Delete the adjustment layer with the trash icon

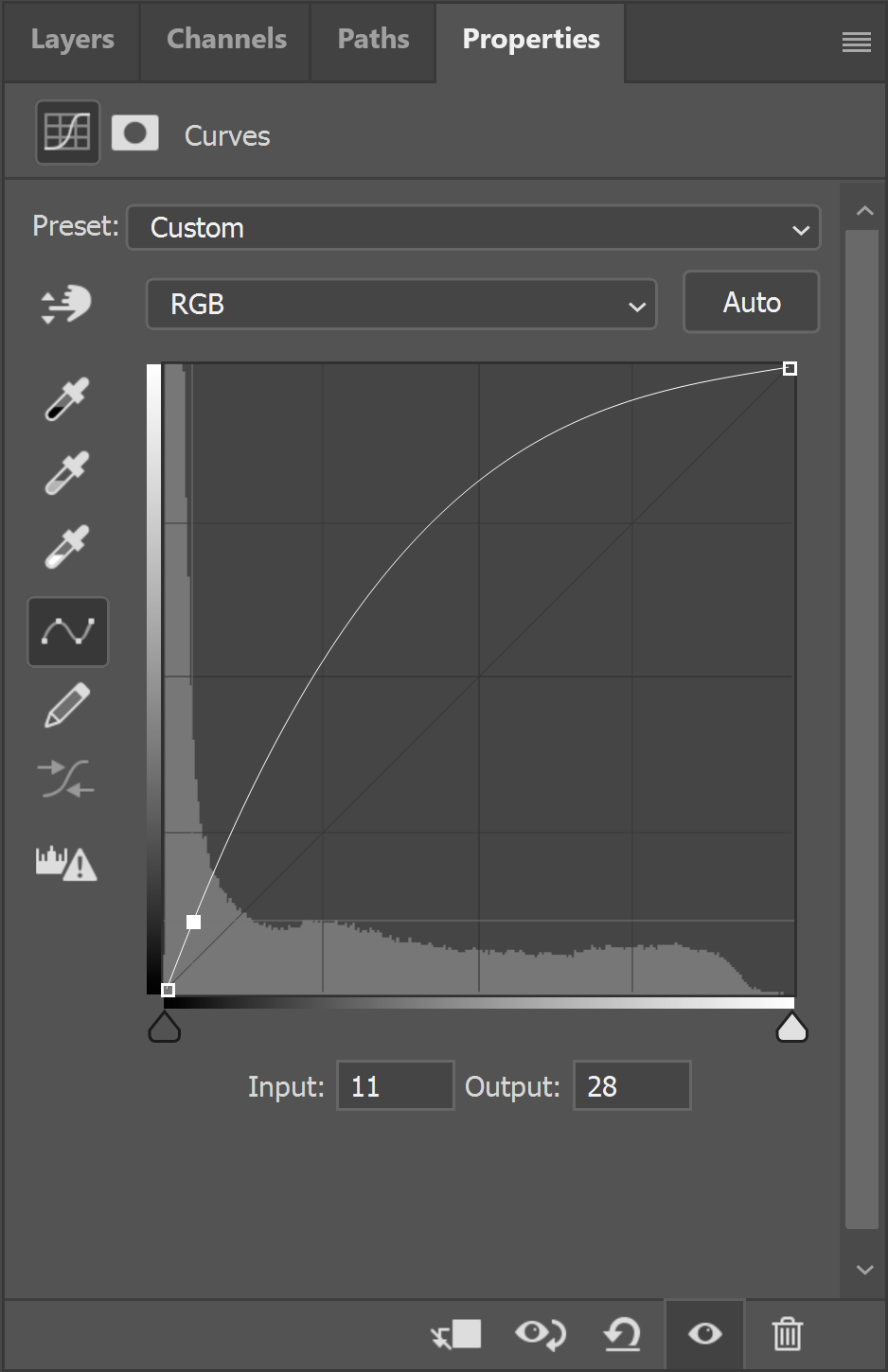[787, 1334]
